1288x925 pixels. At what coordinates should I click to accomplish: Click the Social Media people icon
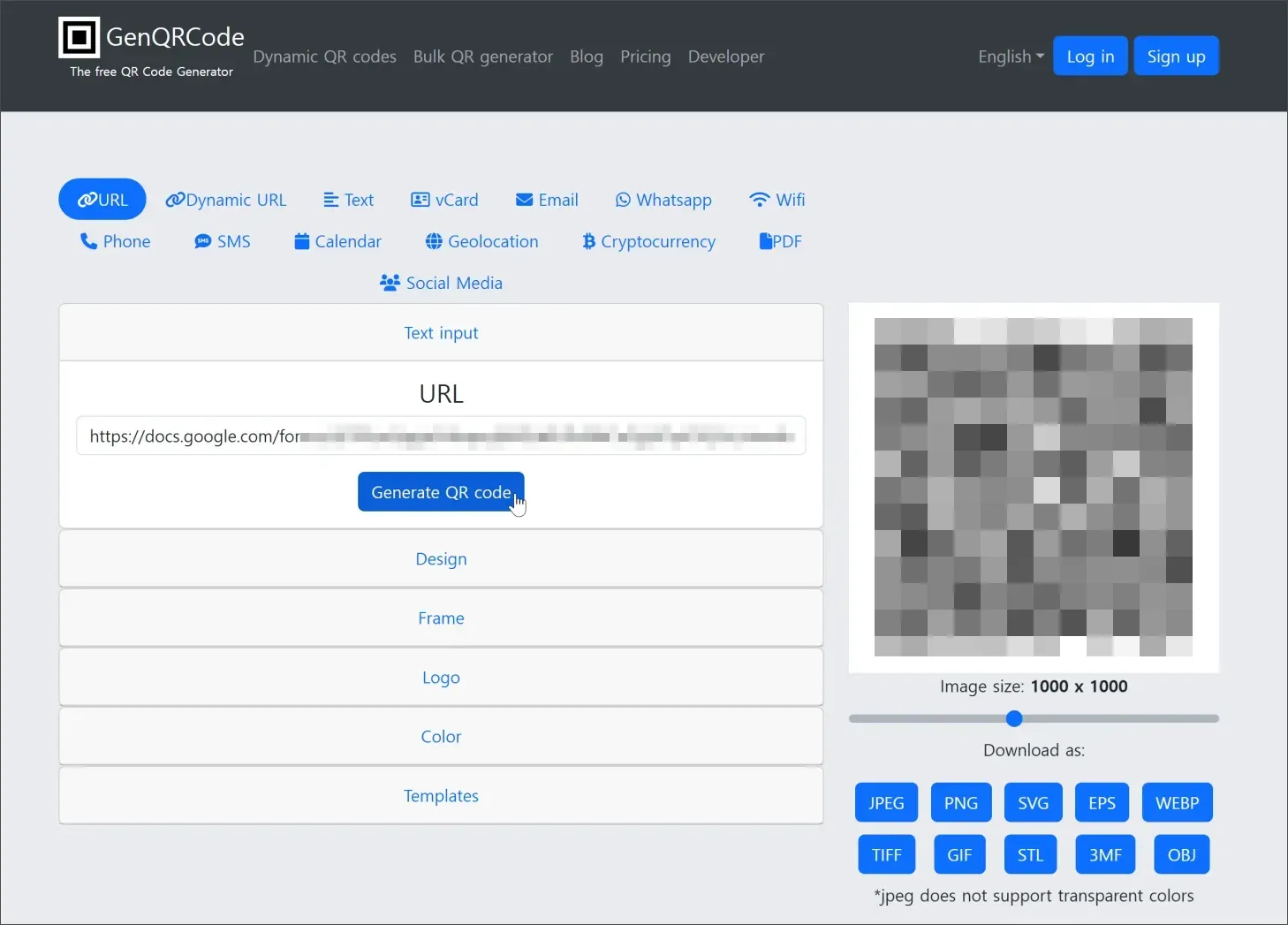pyautogui.click(x=390, y=283)
